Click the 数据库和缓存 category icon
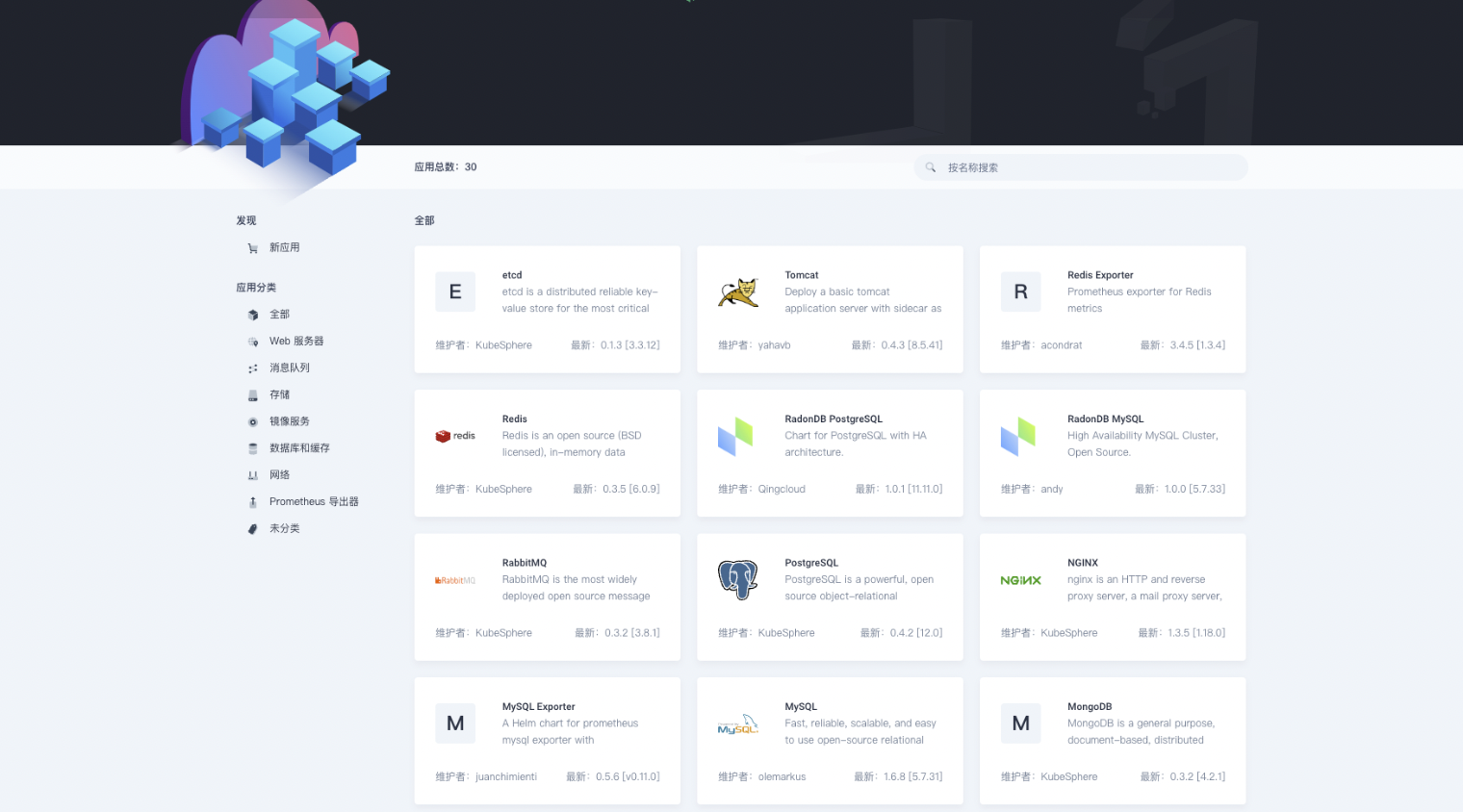Screen dimensions: 1463x812 [253, 448]
